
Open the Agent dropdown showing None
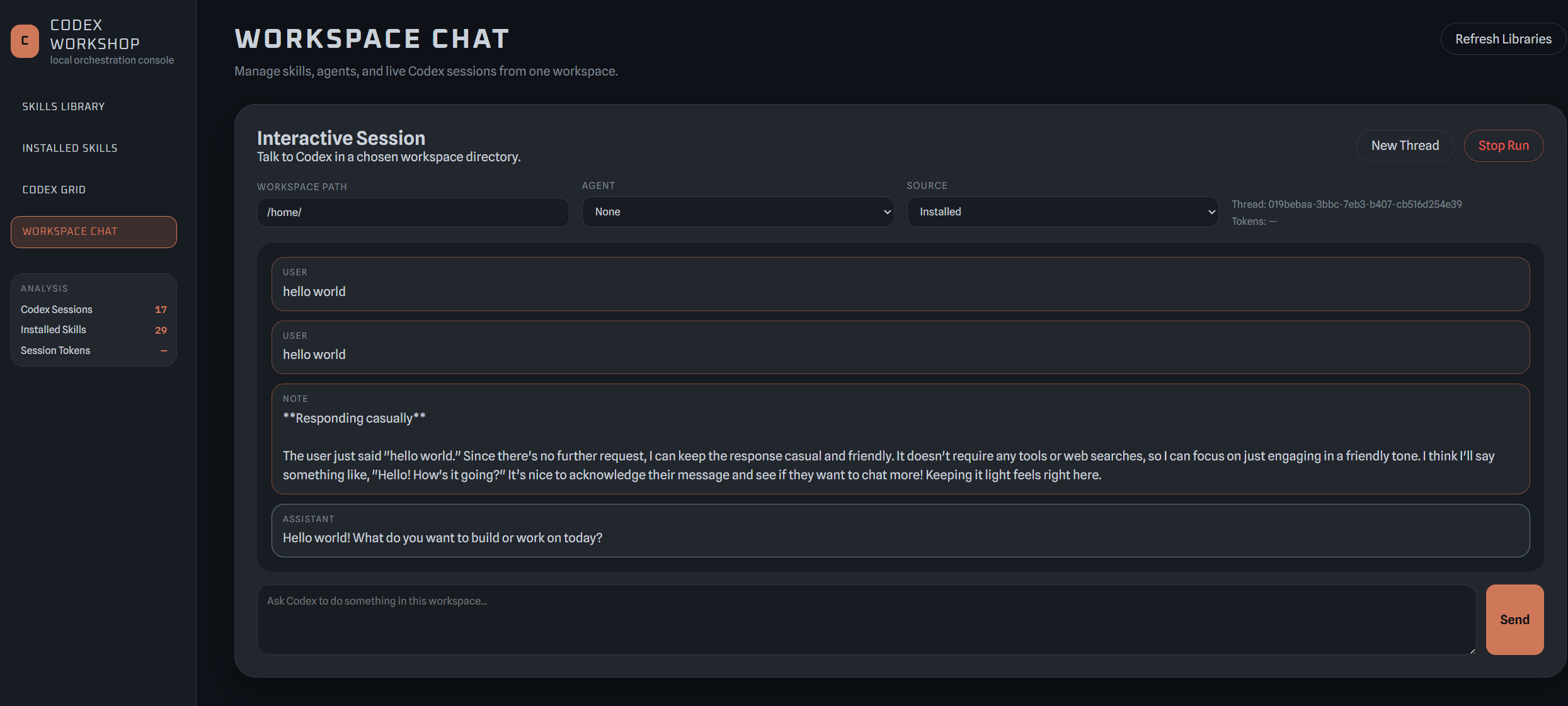point(738,212)
